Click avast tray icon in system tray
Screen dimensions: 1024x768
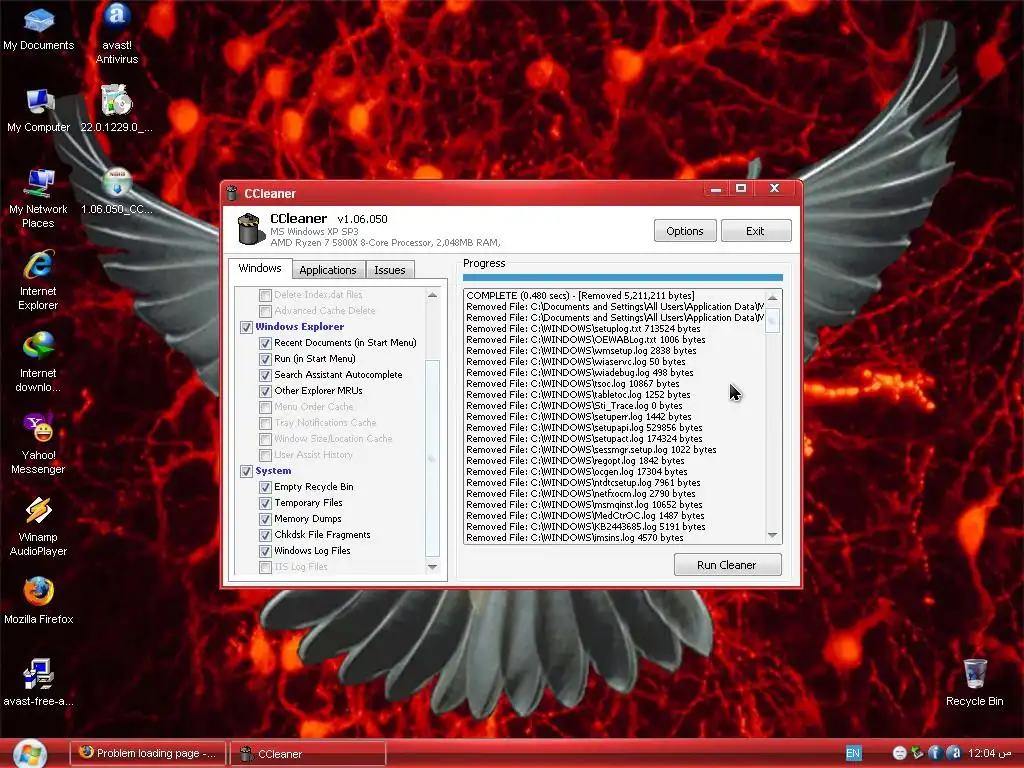coord(953,753)
